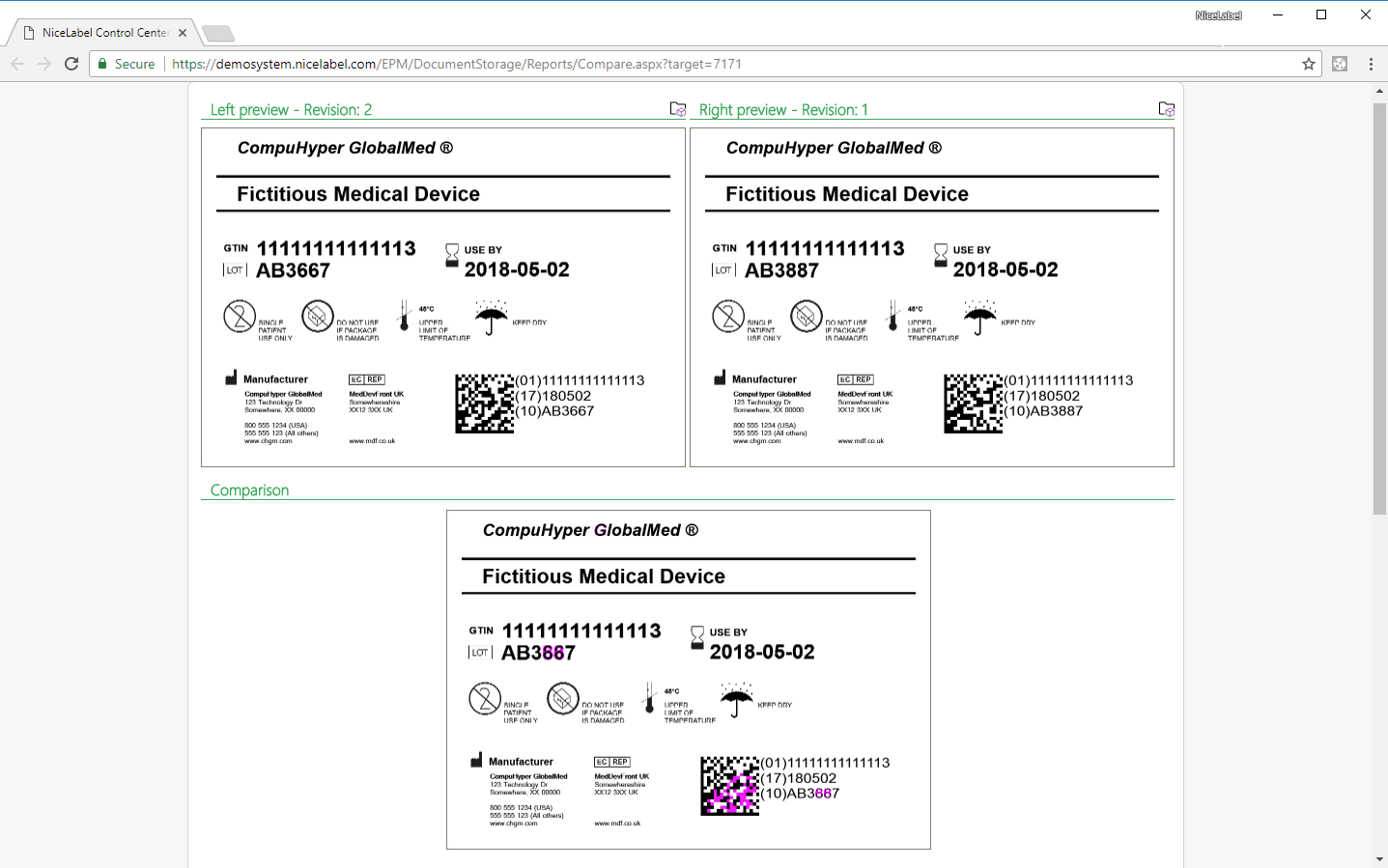Click the browser reload button
This screenshot has height=868, width=1388.
coord(71,64)
